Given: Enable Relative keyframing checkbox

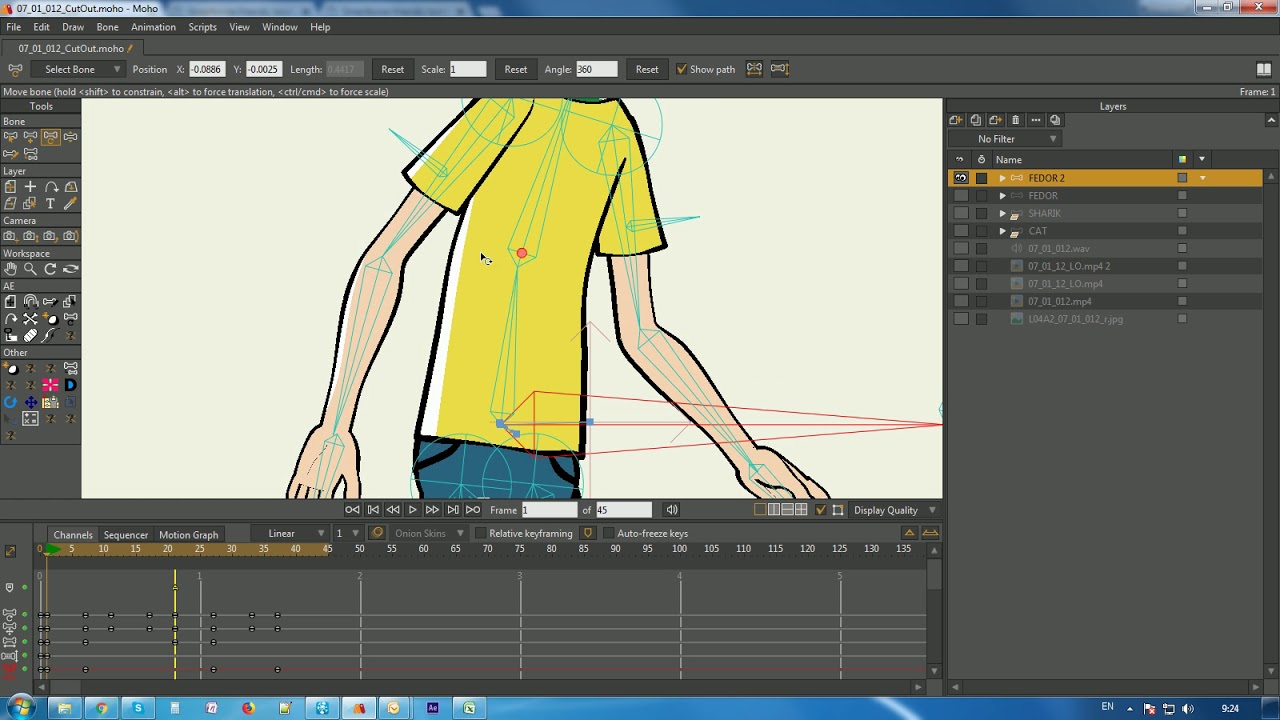Looking at the screenshot, I should [480, 534].
